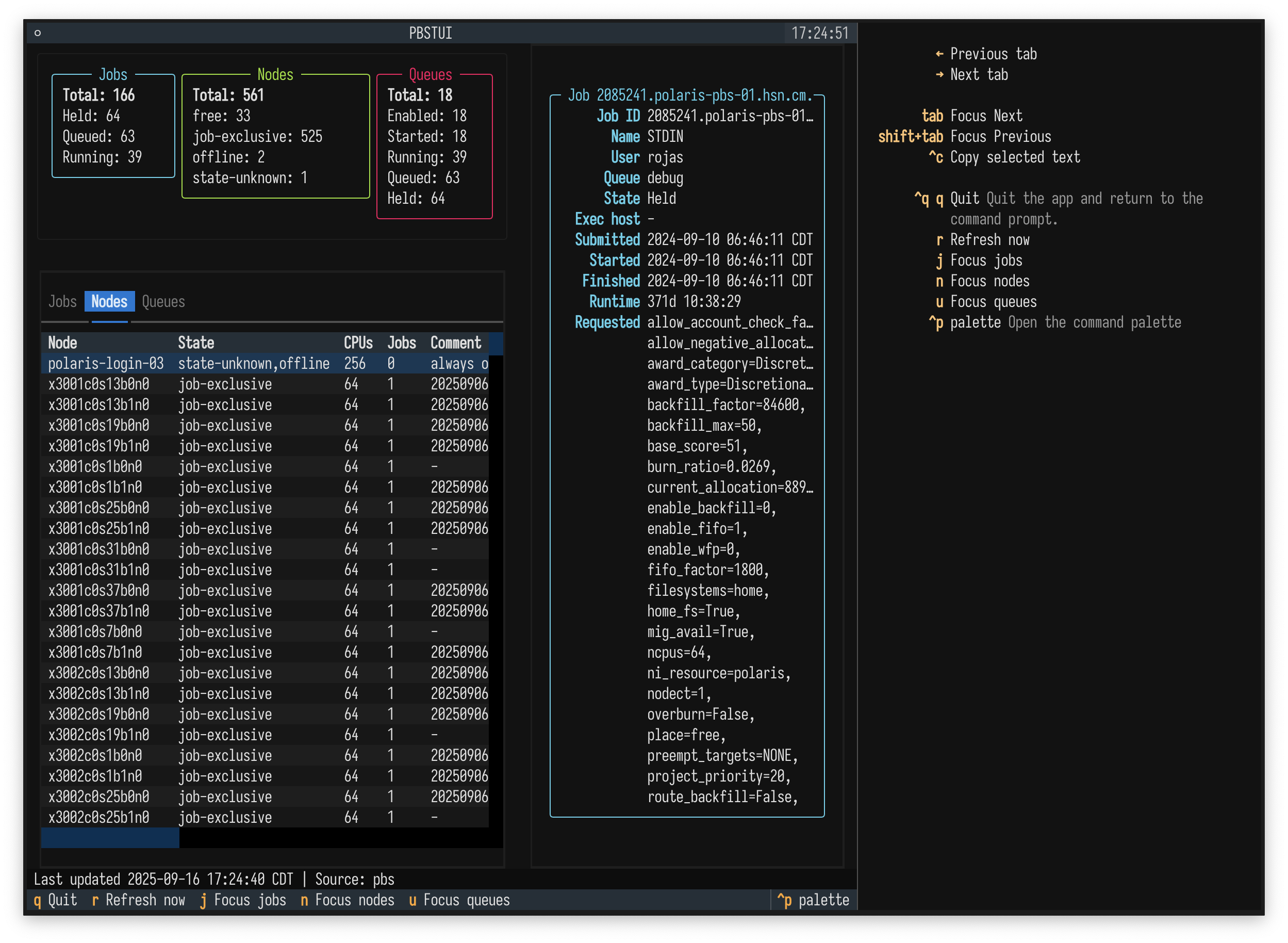The image size is (1288, 943).
Task: Select node x3002c0s25b1n0
Action: click(x=265, y=818)
